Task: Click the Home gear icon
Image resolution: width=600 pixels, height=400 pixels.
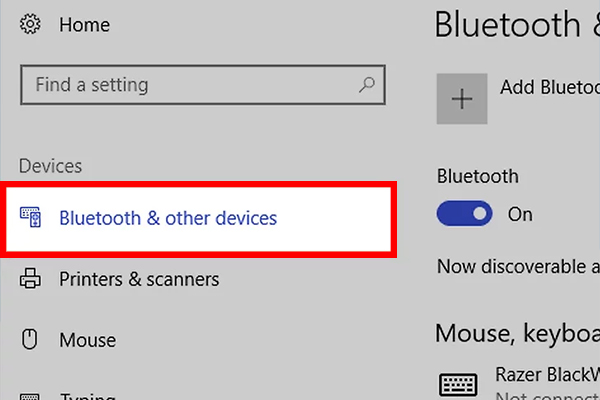Action: pyautogui.click(x=29, y=25)
